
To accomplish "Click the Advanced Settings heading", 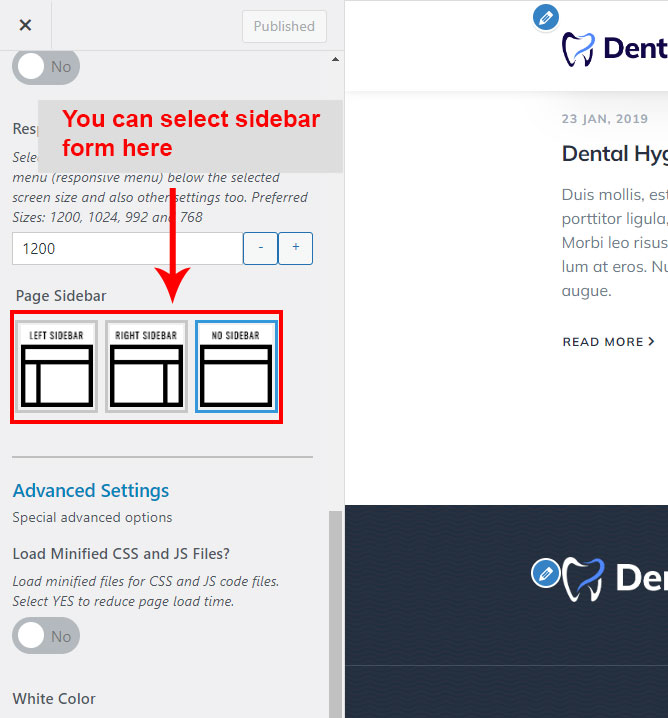I will tap(91, 491).
